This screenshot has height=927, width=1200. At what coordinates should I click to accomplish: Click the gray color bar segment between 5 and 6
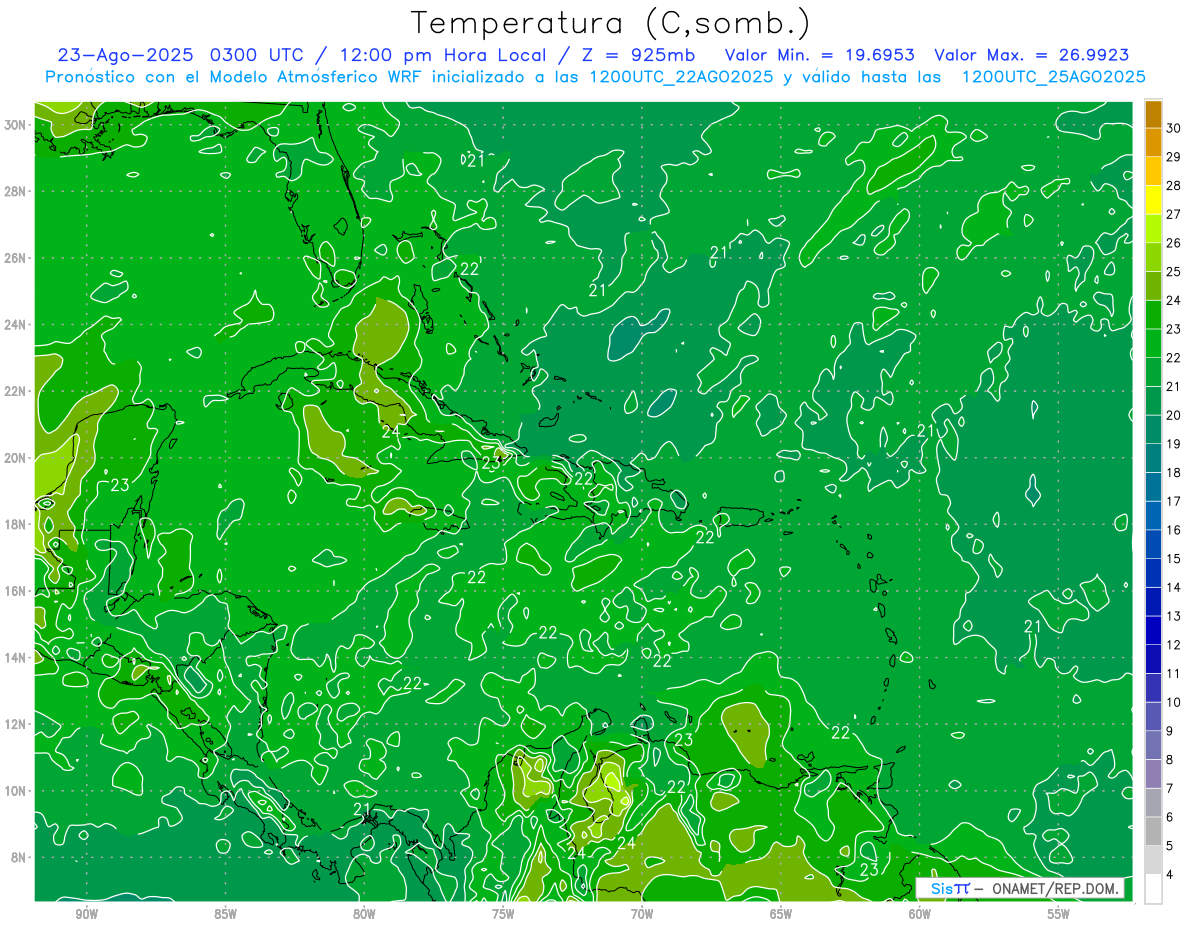click(x=1153, y=832)
